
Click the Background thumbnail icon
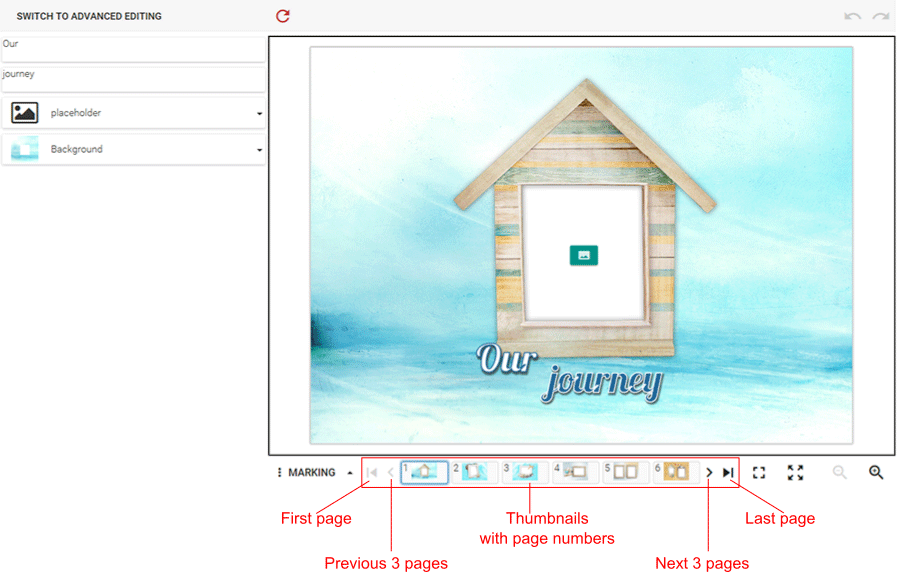[x=25, y=149]
